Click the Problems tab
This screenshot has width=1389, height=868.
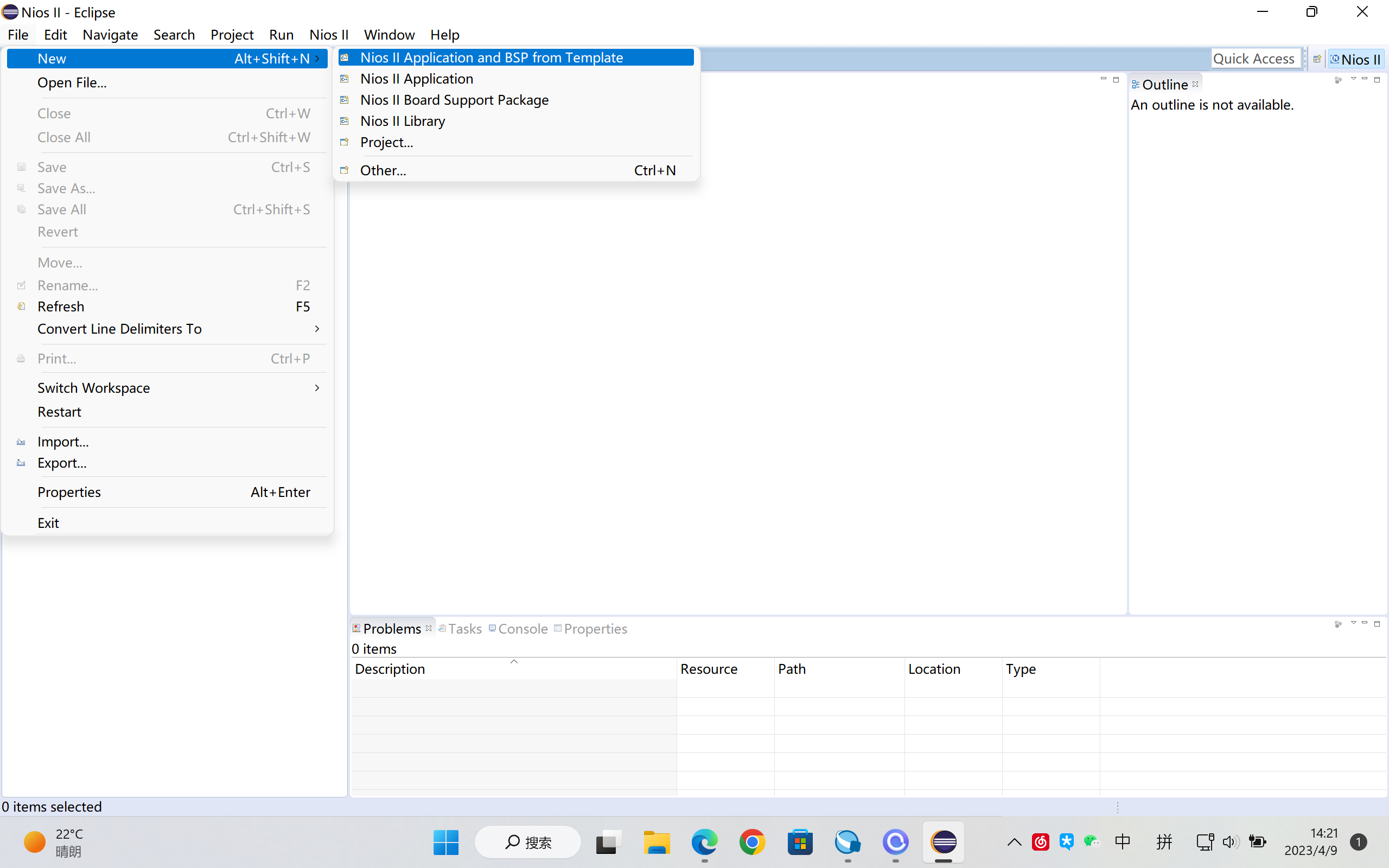tap(391, 629)
